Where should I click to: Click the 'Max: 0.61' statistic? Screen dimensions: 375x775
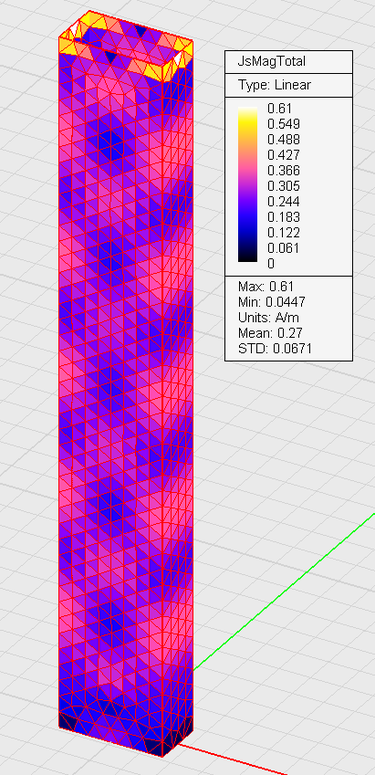tap(266, 286)
